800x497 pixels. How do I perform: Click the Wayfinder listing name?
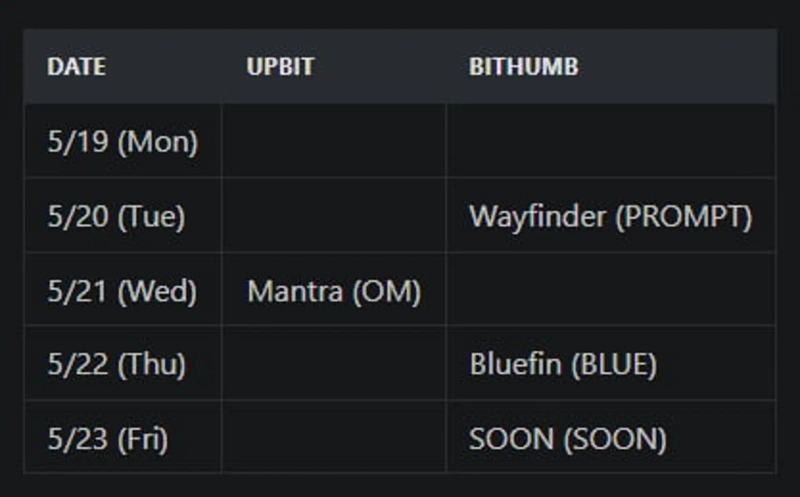click(537, 217)
